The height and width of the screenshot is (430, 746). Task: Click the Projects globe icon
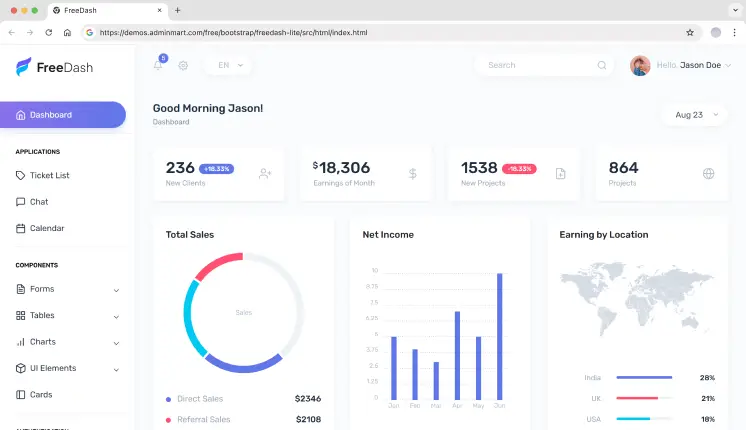coord(708,173)
